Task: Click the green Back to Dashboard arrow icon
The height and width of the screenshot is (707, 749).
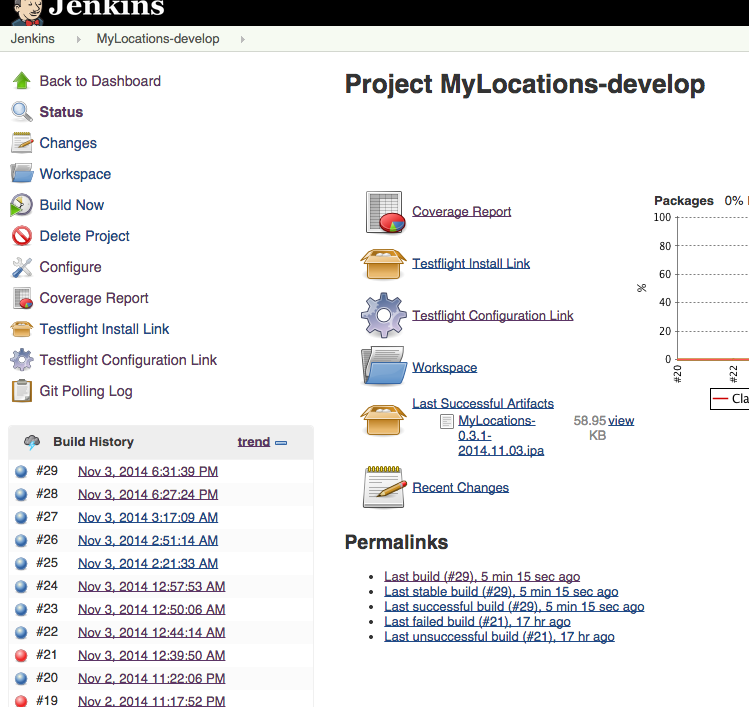Action: click(x=21, y=81)
